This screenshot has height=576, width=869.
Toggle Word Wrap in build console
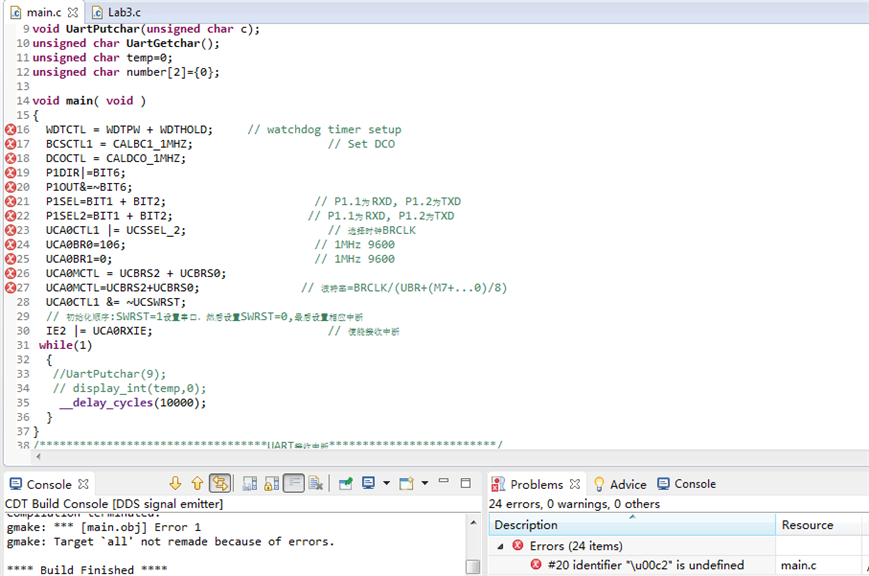tap(294, 484)
